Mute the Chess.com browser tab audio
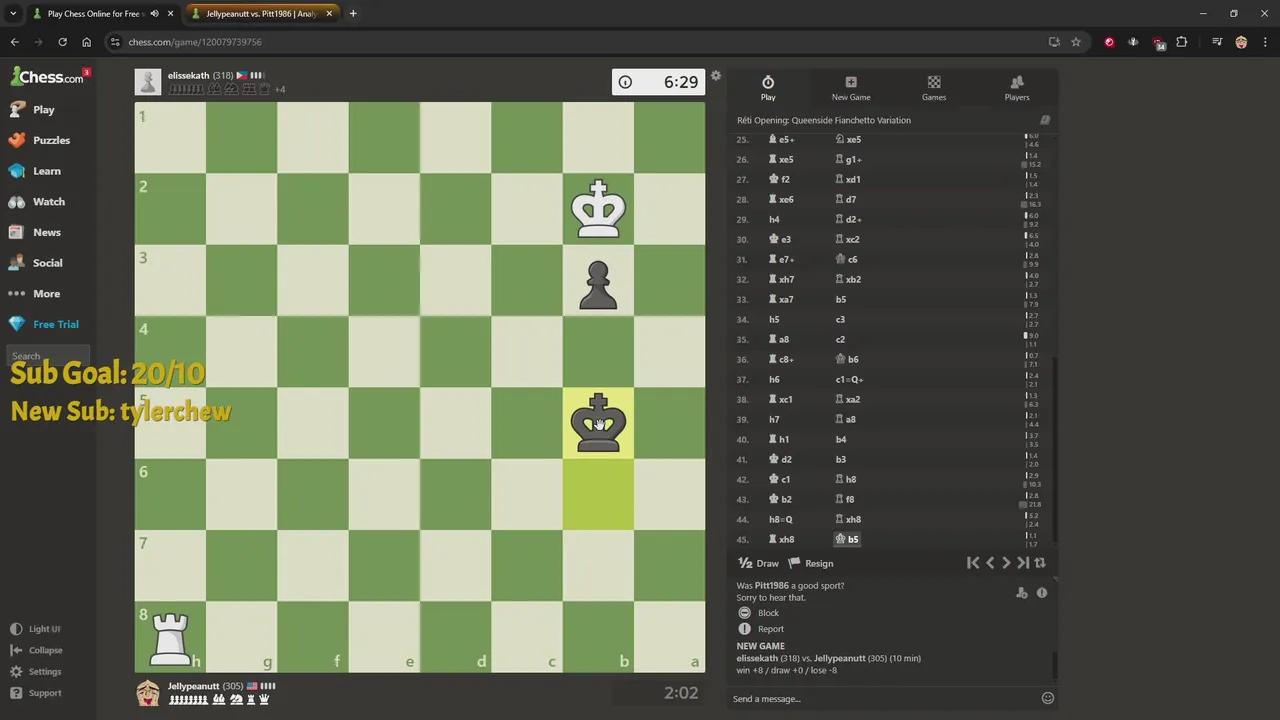1280x720 pixels. pos(154,14)
